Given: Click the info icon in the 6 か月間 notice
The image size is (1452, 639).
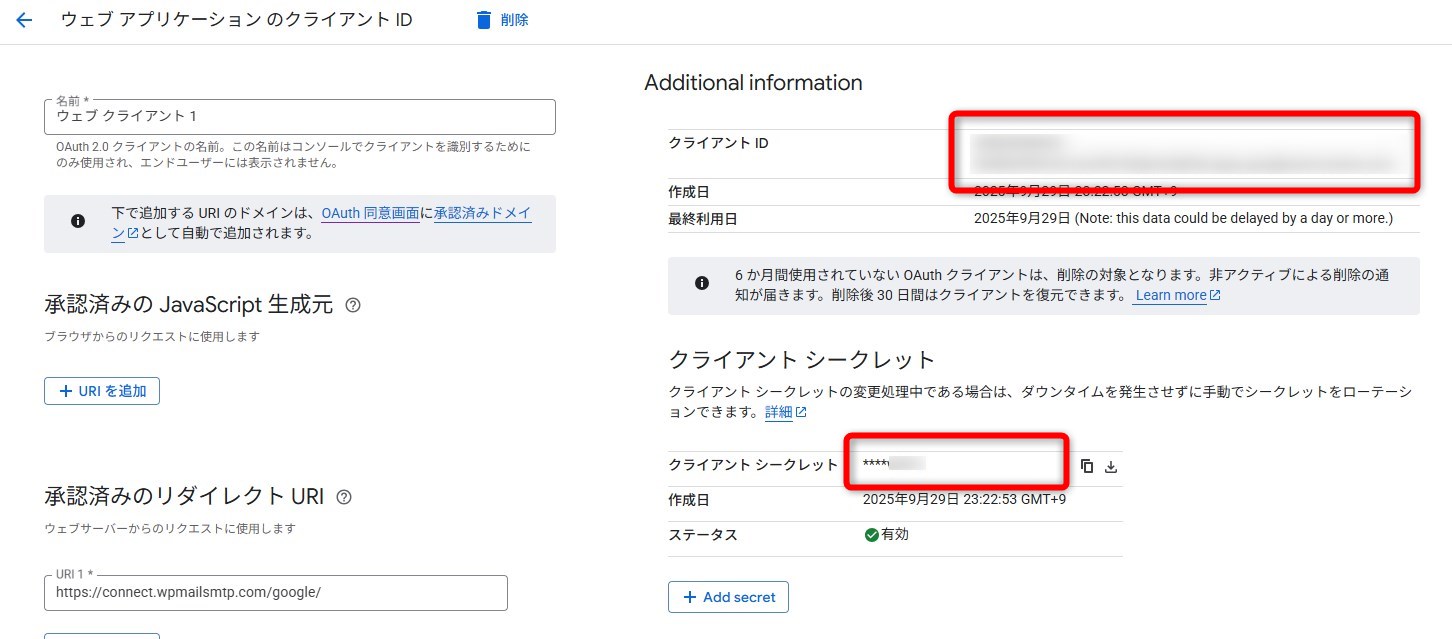Looking at the screenshot, I should pyautogui.click(x=702, y=283).
